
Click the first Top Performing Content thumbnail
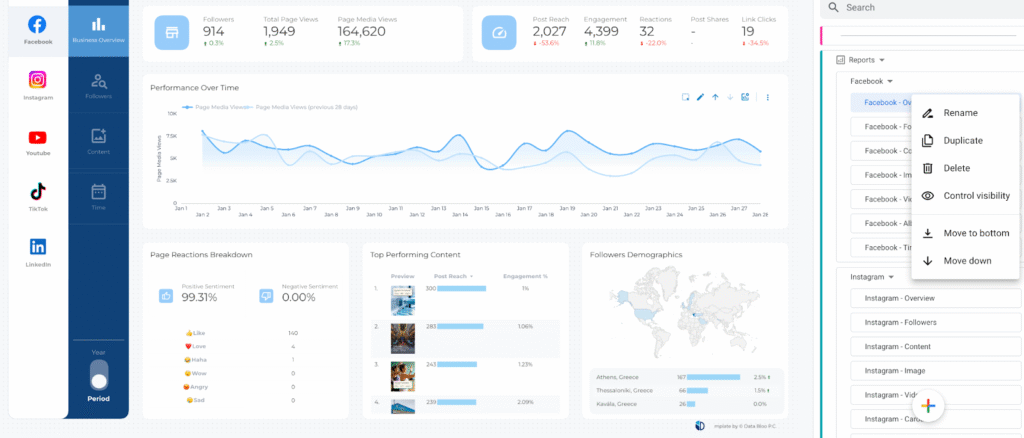click(x=402, y=297)
